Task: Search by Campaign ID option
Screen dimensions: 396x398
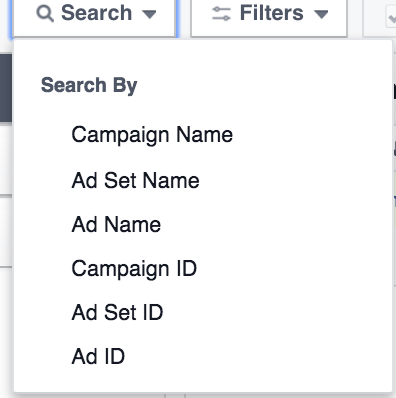Action: 134,269
